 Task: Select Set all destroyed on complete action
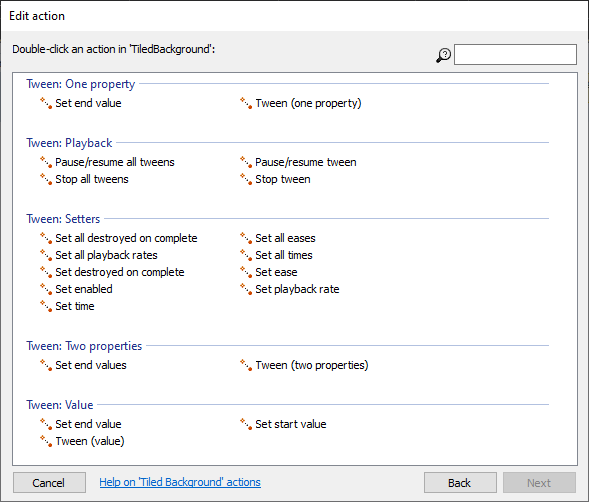tap(126, 238)
